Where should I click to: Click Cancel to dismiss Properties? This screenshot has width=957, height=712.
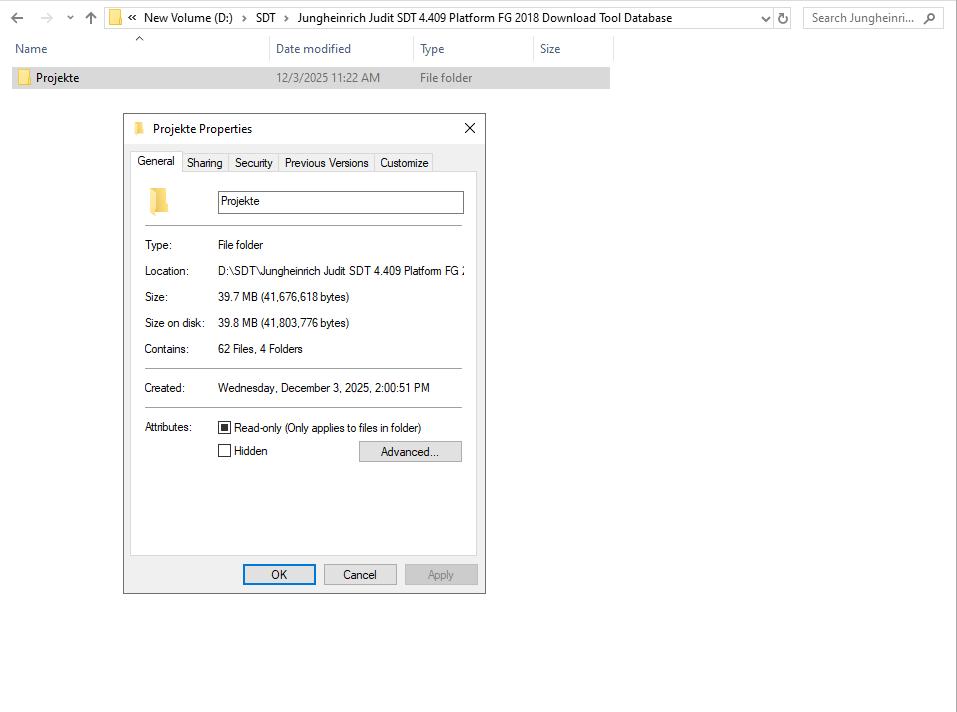pyautogui.click(x=359, y=574)
